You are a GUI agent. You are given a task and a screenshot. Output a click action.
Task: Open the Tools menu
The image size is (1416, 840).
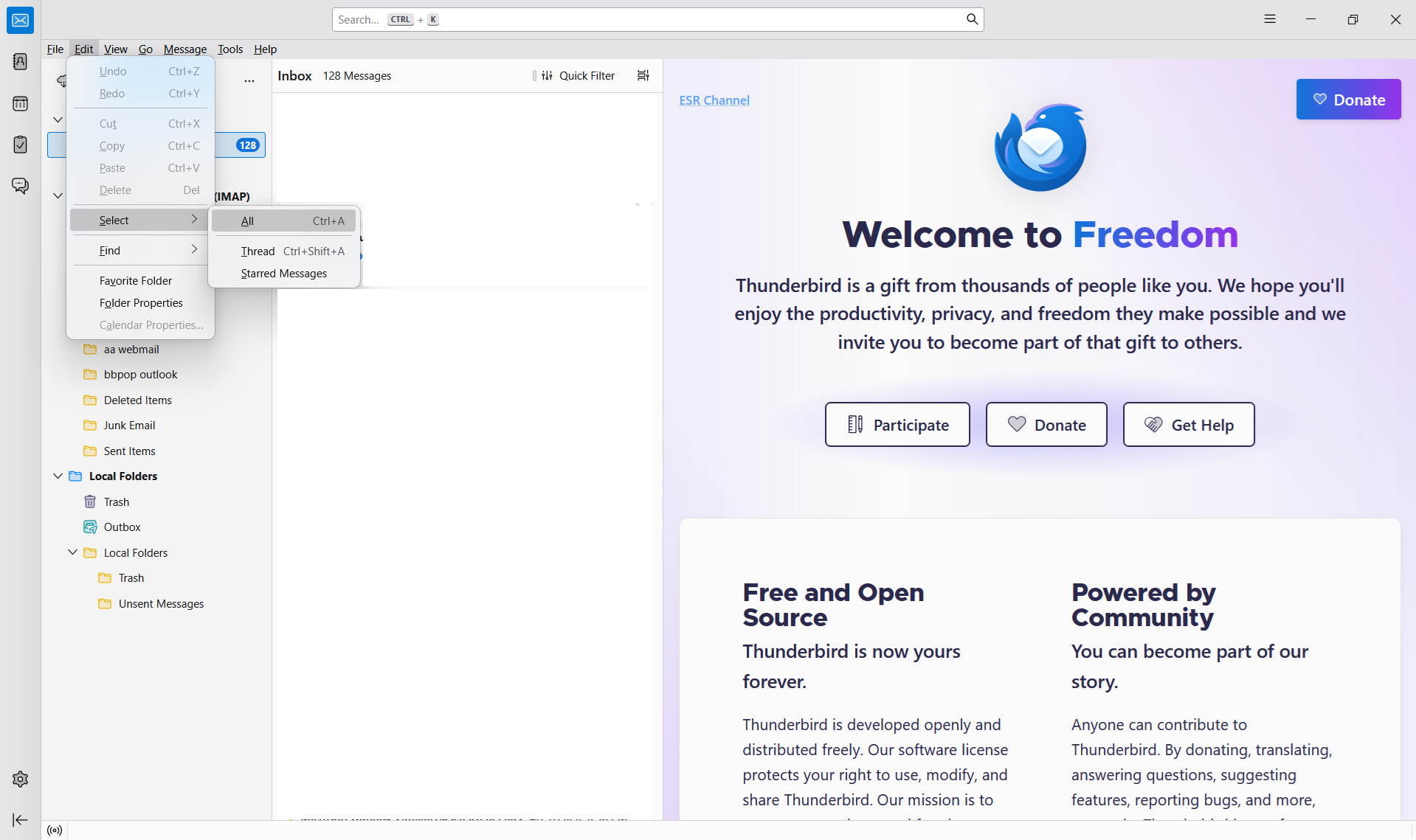click(x=230, y=49)
